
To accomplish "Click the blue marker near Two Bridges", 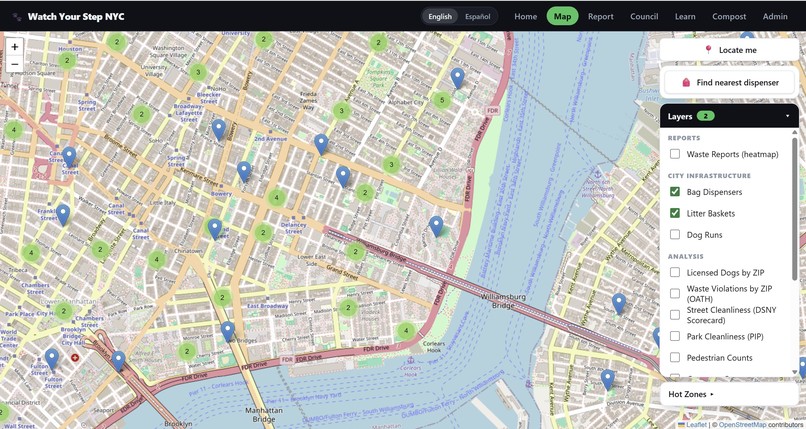I will point(228,331).
